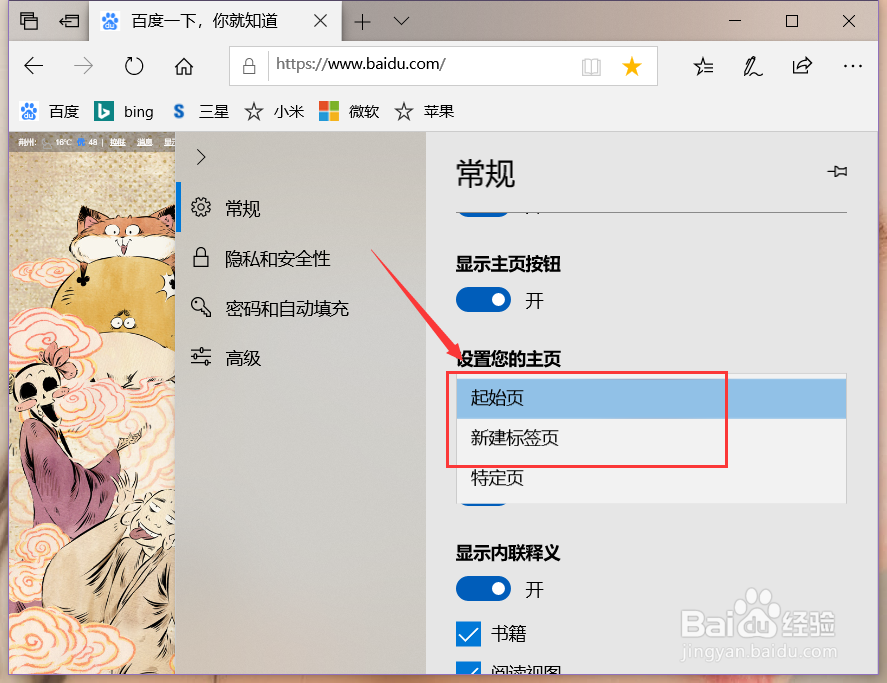
Task: Open the bing favorites bar bookmark
Action: [x=124, y=111]
